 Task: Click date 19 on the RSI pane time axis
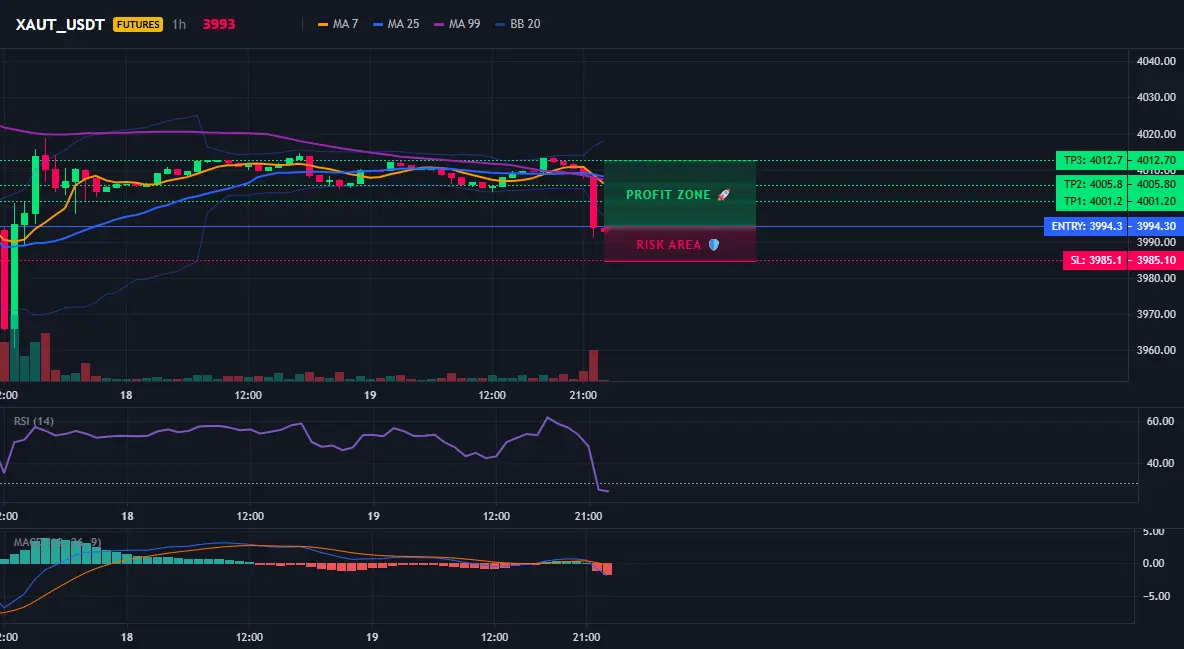373,516
